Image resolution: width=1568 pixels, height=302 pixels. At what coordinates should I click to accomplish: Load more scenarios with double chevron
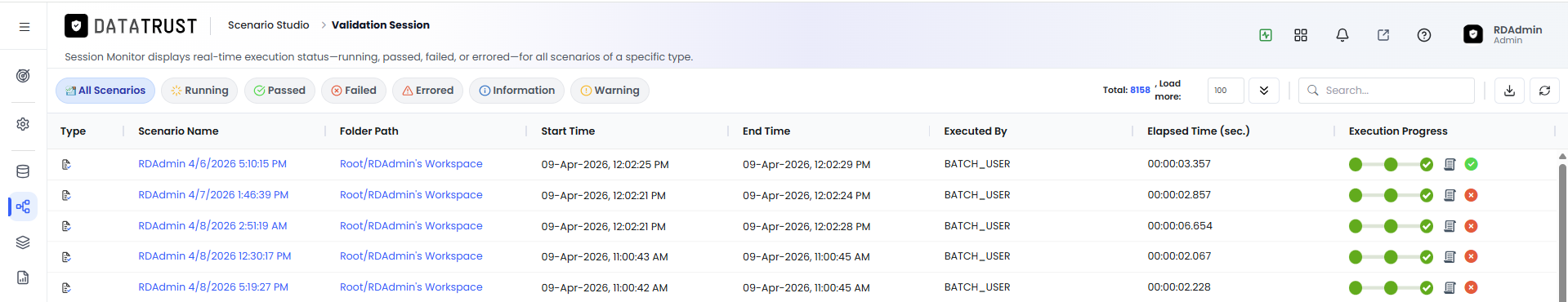[1264, 91]
